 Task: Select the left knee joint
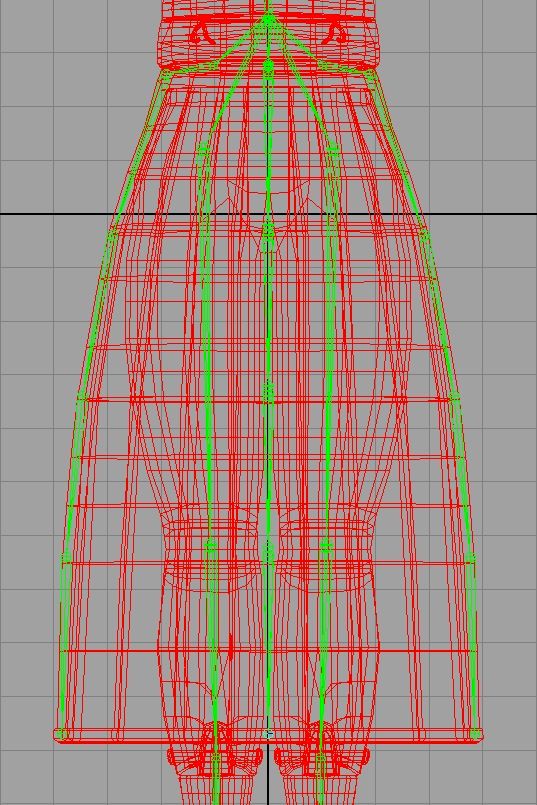pos(210,546)
